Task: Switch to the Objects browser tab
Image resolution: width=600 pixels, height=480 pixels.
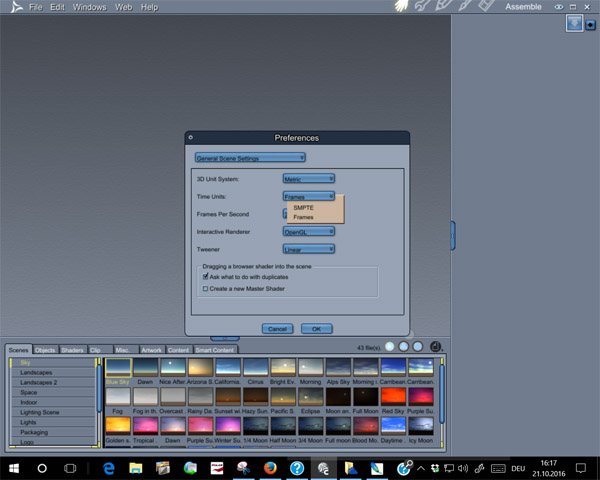Action: click(45, 350)
